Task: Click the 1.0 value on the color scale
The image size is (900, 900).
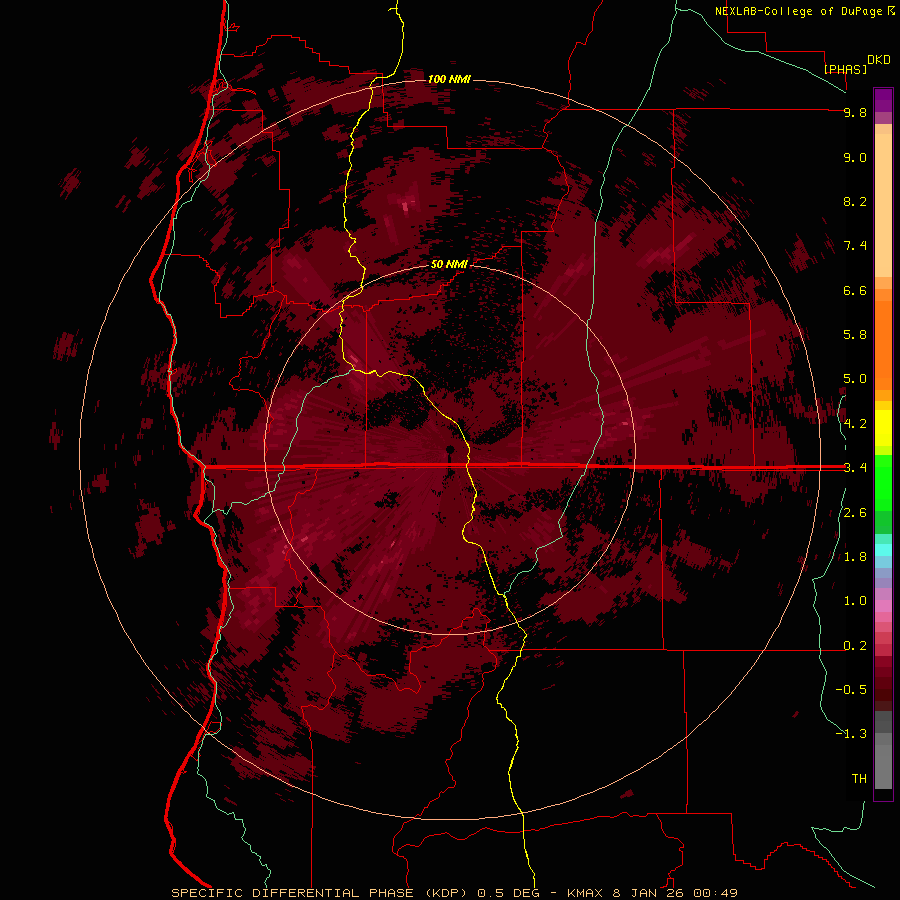Action: click(855, 601)
